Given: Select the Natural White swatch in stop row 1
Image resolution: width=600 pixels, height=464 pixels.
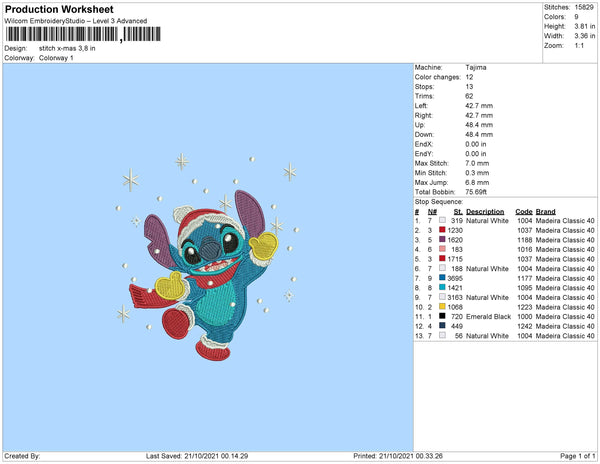Looking at the screenshot, I should click(442, 220).
